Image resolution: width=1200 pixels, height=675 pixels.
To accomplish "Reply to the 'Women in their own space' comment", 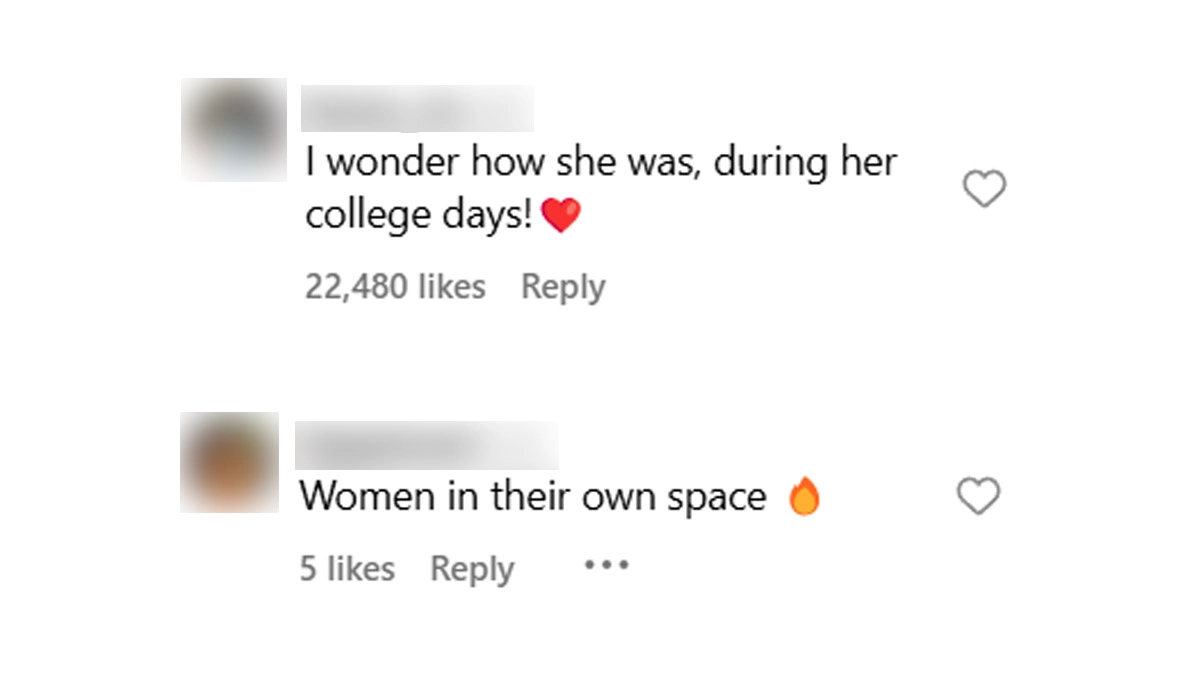I will pos(472,569).
